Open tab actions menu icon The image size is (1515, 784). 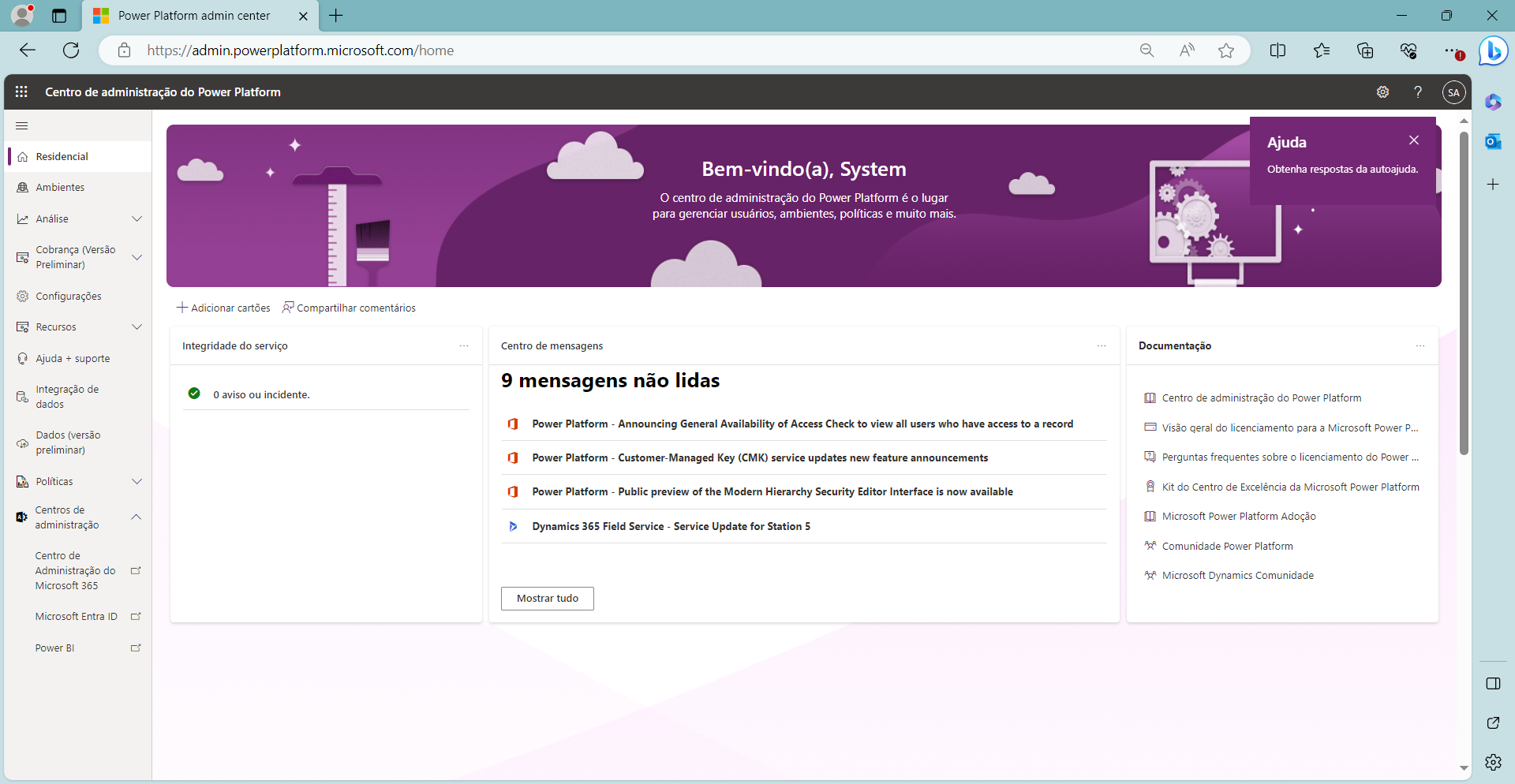coord(59,16)
